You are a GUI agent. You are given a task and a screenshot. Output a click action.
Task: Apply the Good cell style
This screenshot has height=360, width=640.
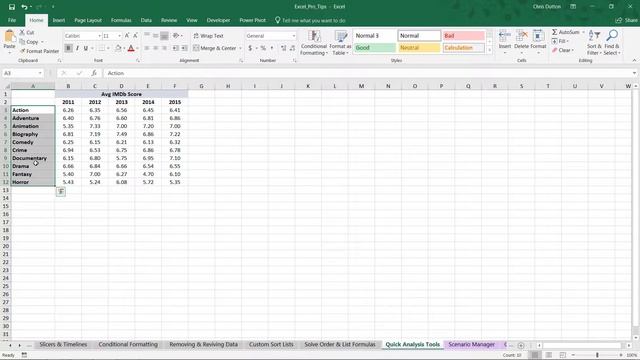click(375, 48)
